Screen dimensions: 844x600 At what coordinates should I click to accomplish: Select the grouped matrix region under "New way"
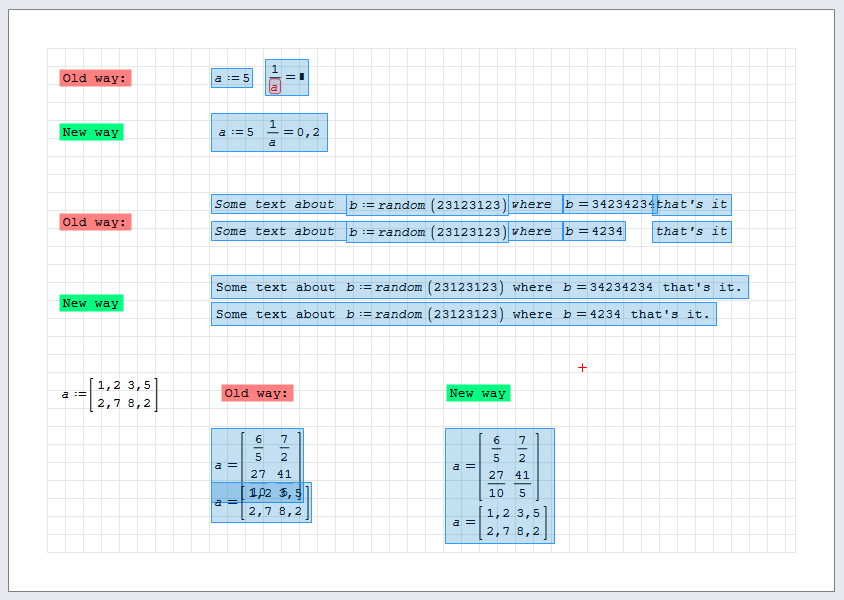click(x=499, y=486)
